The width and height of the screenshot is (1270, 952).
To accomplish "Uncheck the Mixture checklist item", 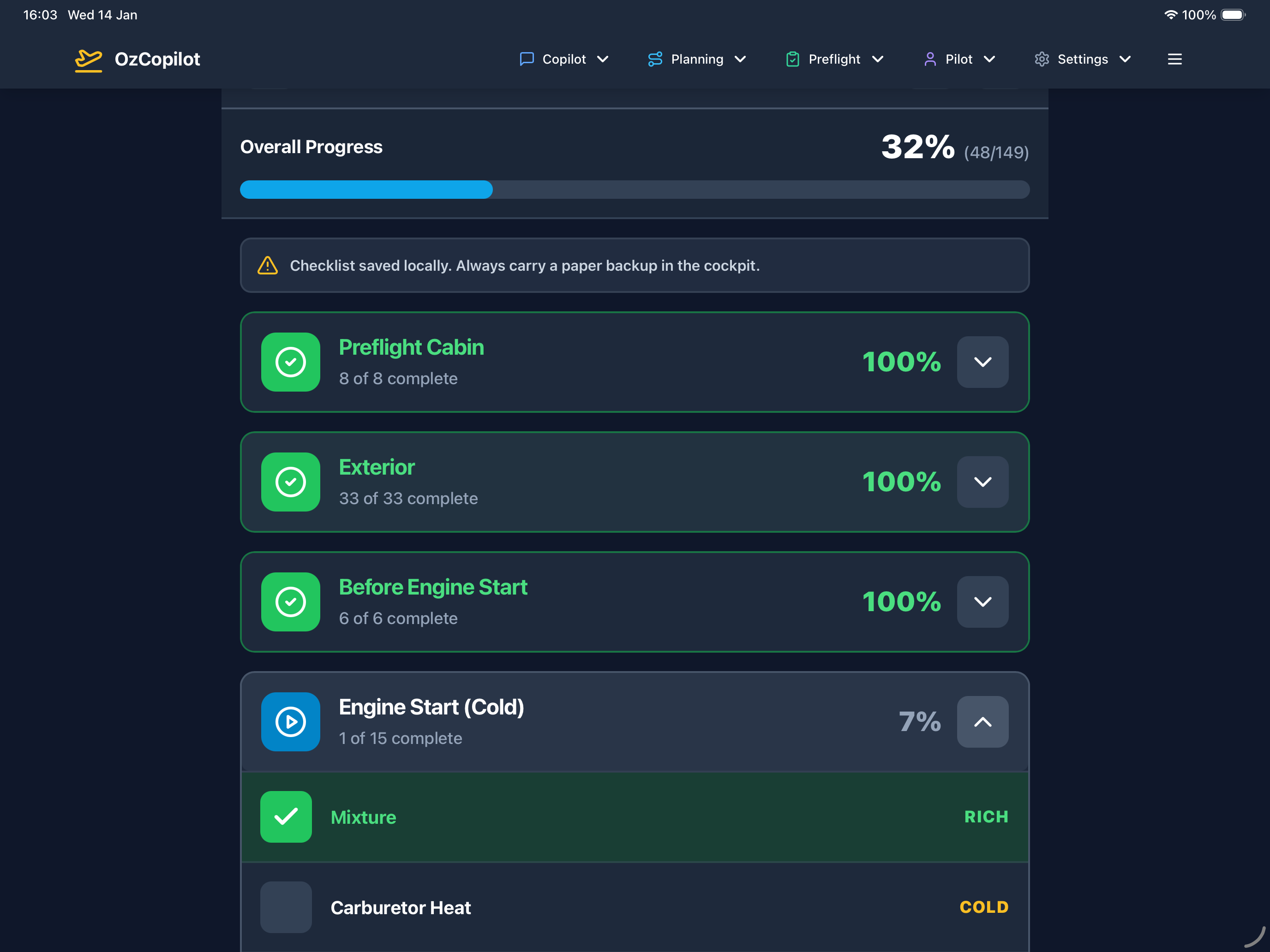I will tap(286, 816).
